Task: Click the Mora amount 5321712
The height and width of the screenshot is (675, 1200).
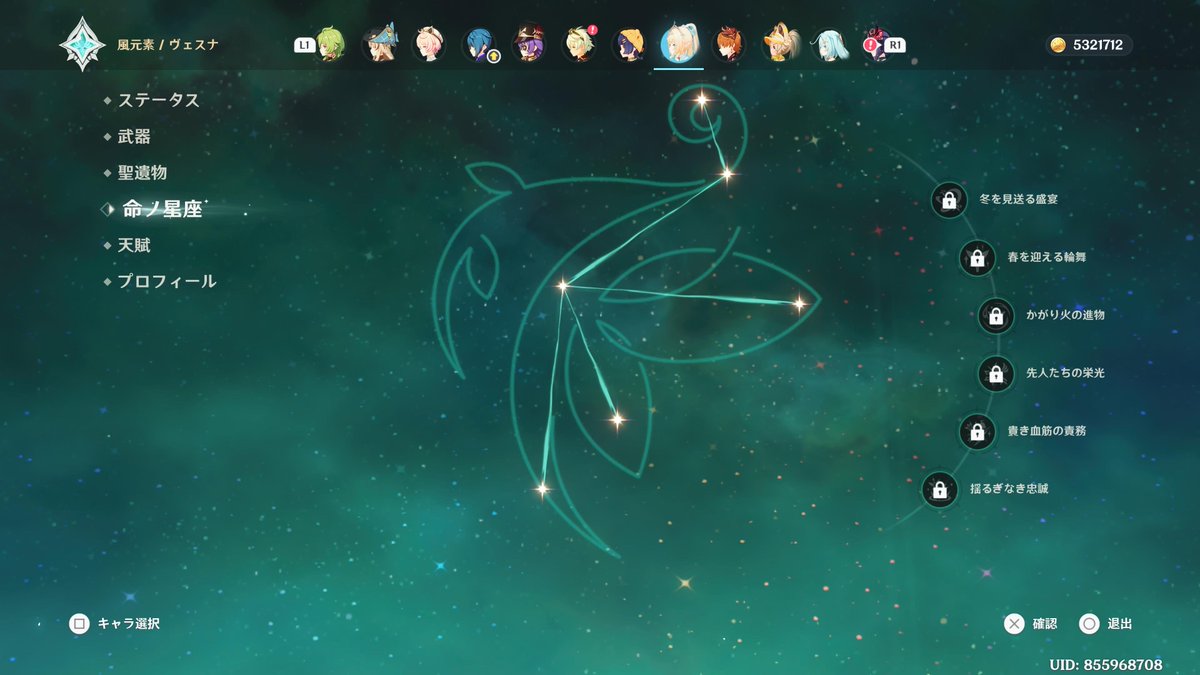Action: coord(1097,45)
